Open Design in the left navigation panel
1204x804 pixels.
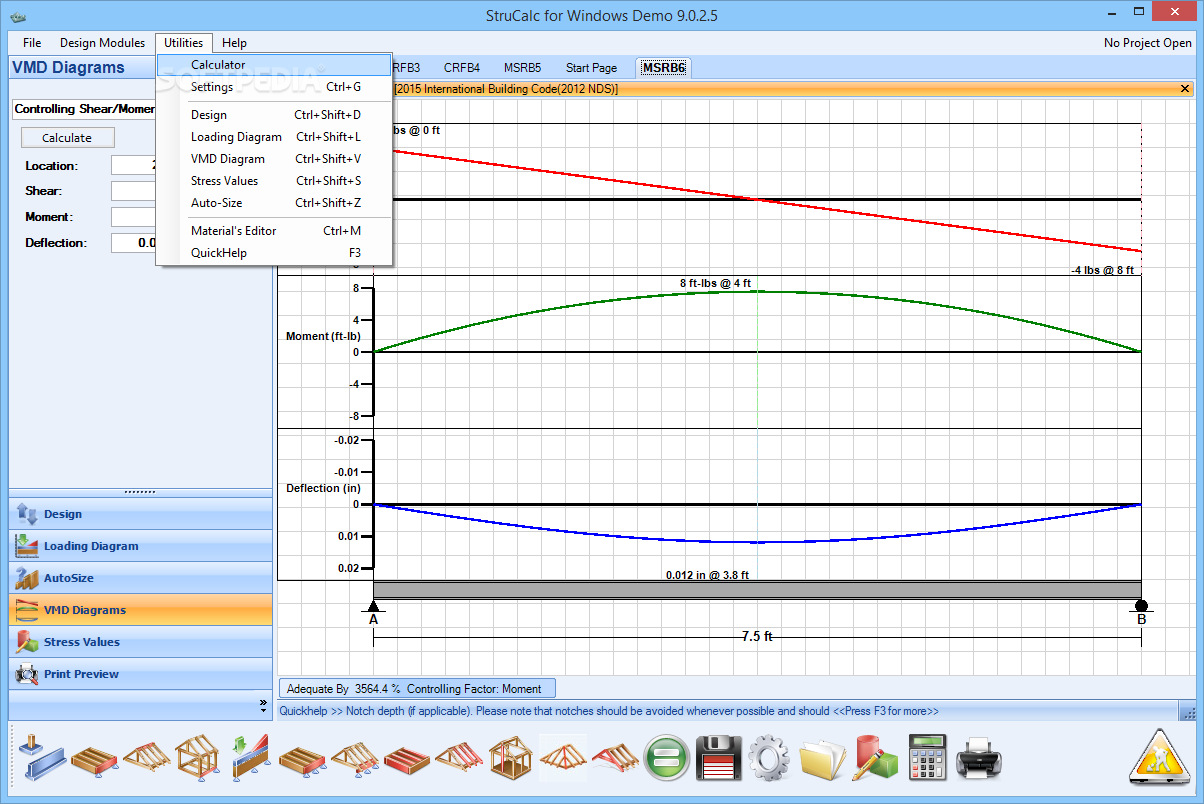(x=140, y=514)
